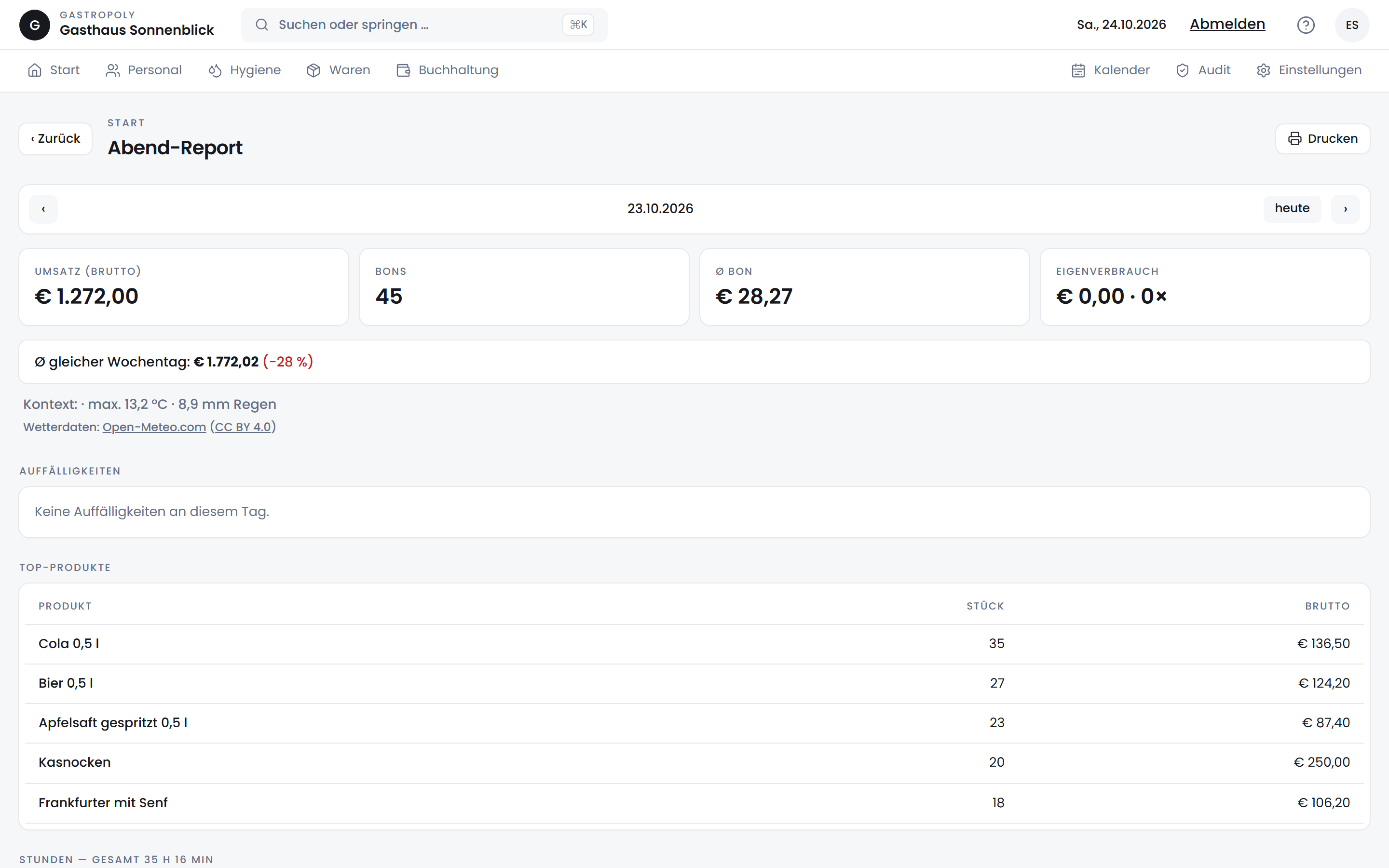Image resolution: width=1389 pixels, height=868 pixels.
Task: Open the Personal menu label
Action: (x=154, y=70)
